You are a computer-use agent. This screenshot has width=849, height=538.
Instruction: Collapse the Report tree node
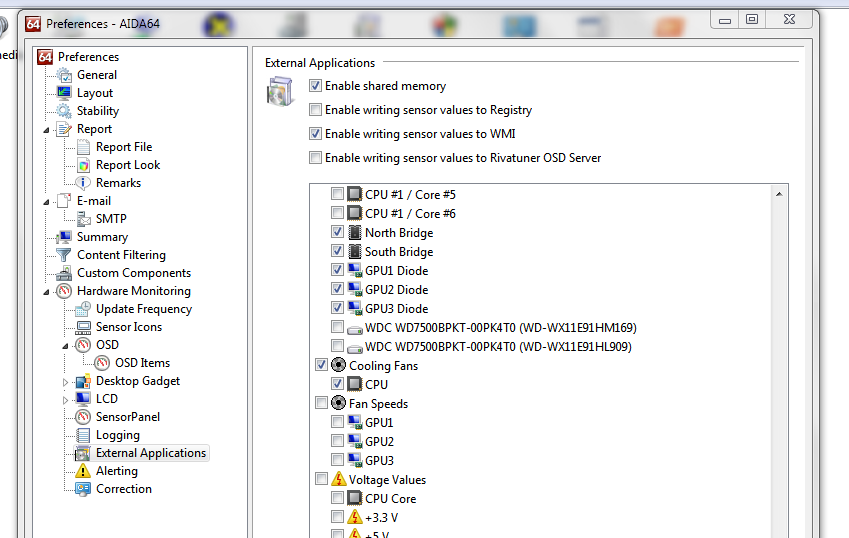tap(47, 129)
